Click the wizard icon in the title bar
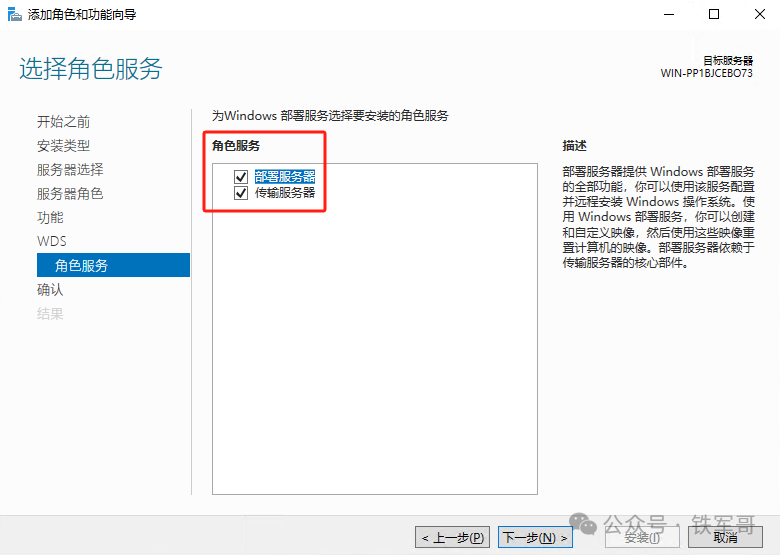 point(14,14)
